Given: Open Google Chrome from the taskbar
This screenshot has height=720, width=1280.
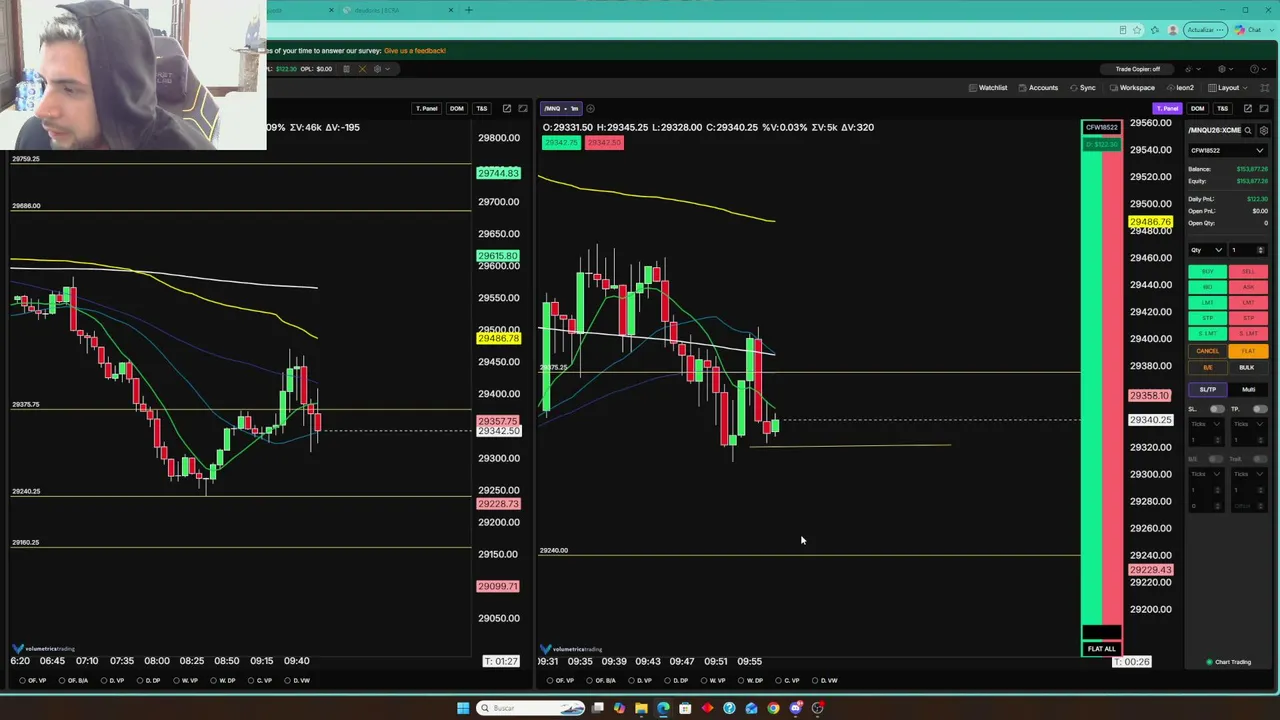Looking at the screenshot, I should (773, 708).
